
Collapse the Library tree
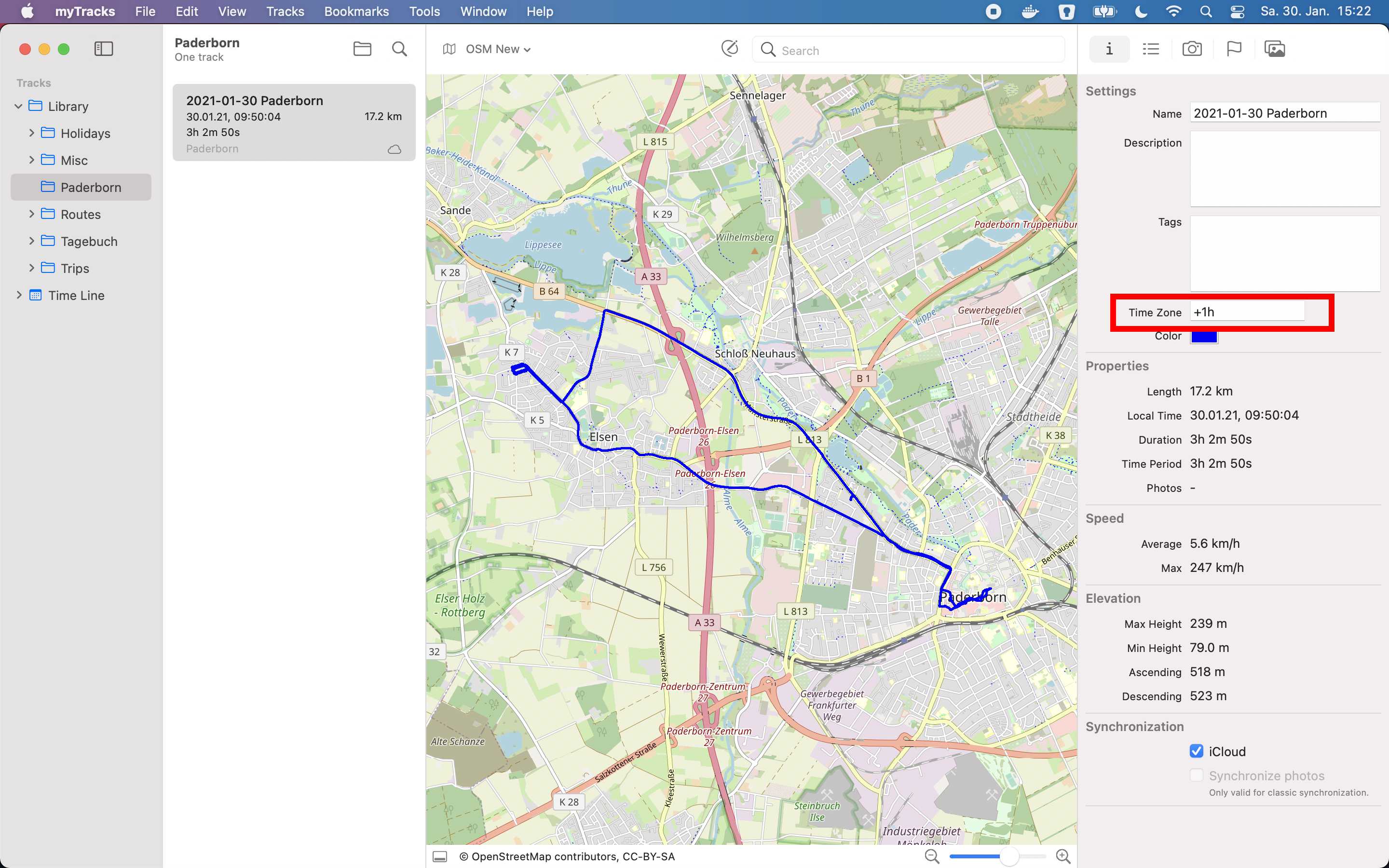pyautogui.click(x=18, y=106)
